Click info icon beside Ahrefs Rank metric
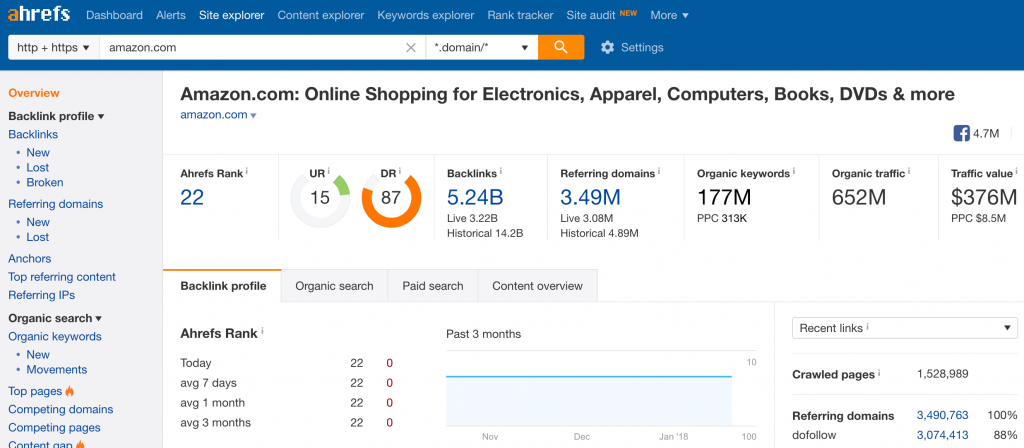The width and height of the screenshot is (1024, 448). (x=247, y=171)
